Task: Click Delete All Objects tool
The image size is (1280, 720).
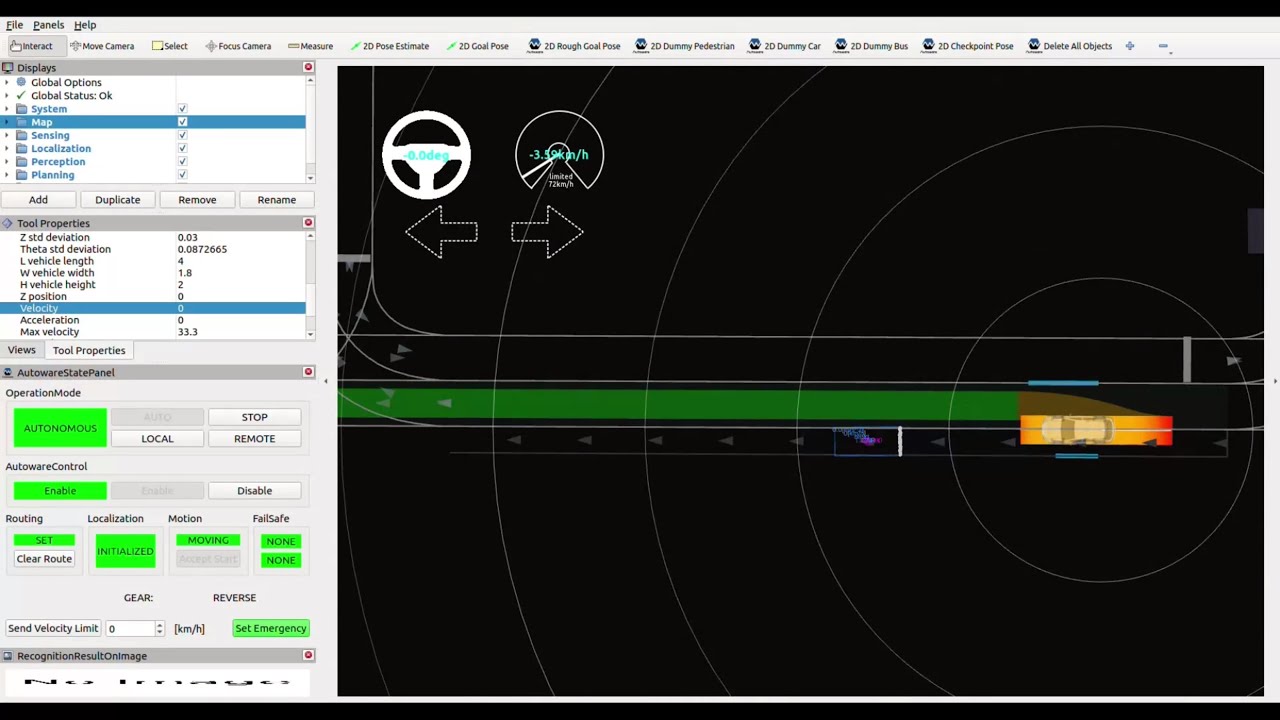Action: pos(1069,46)
